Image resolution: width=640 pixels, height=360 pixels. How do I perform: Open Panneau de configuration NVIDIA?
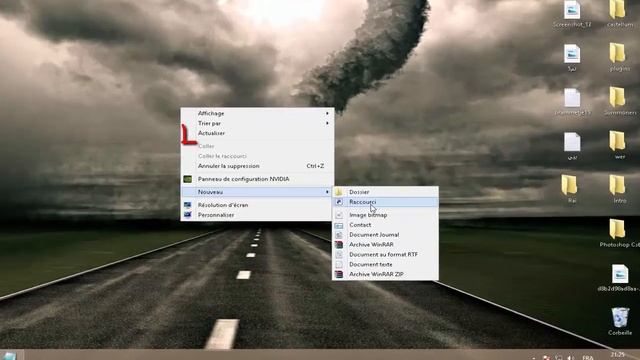pyautogui.click(x=257, y=179)
